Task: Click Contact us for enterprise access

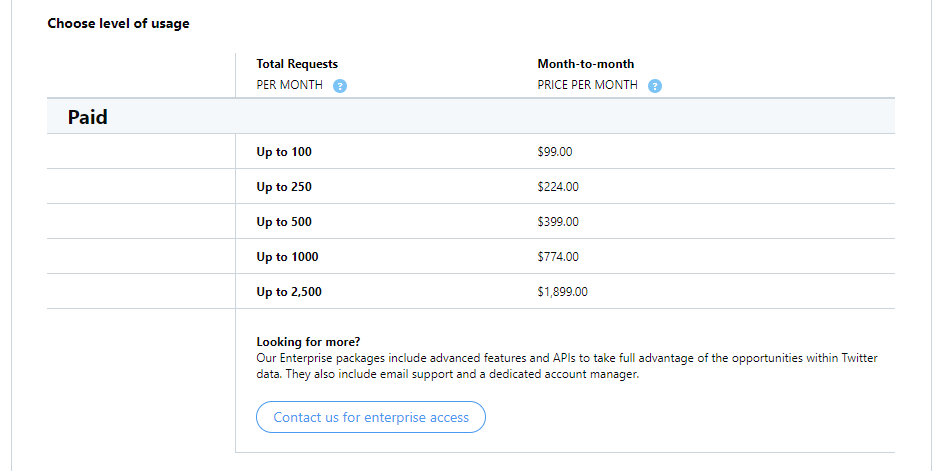Action: pos(371,417)
